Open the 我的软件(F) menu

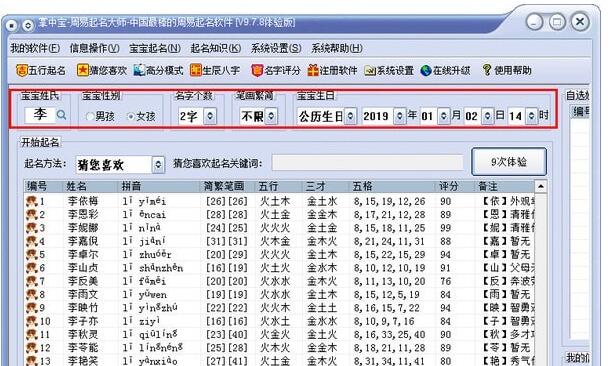click(x=35, y=48)
